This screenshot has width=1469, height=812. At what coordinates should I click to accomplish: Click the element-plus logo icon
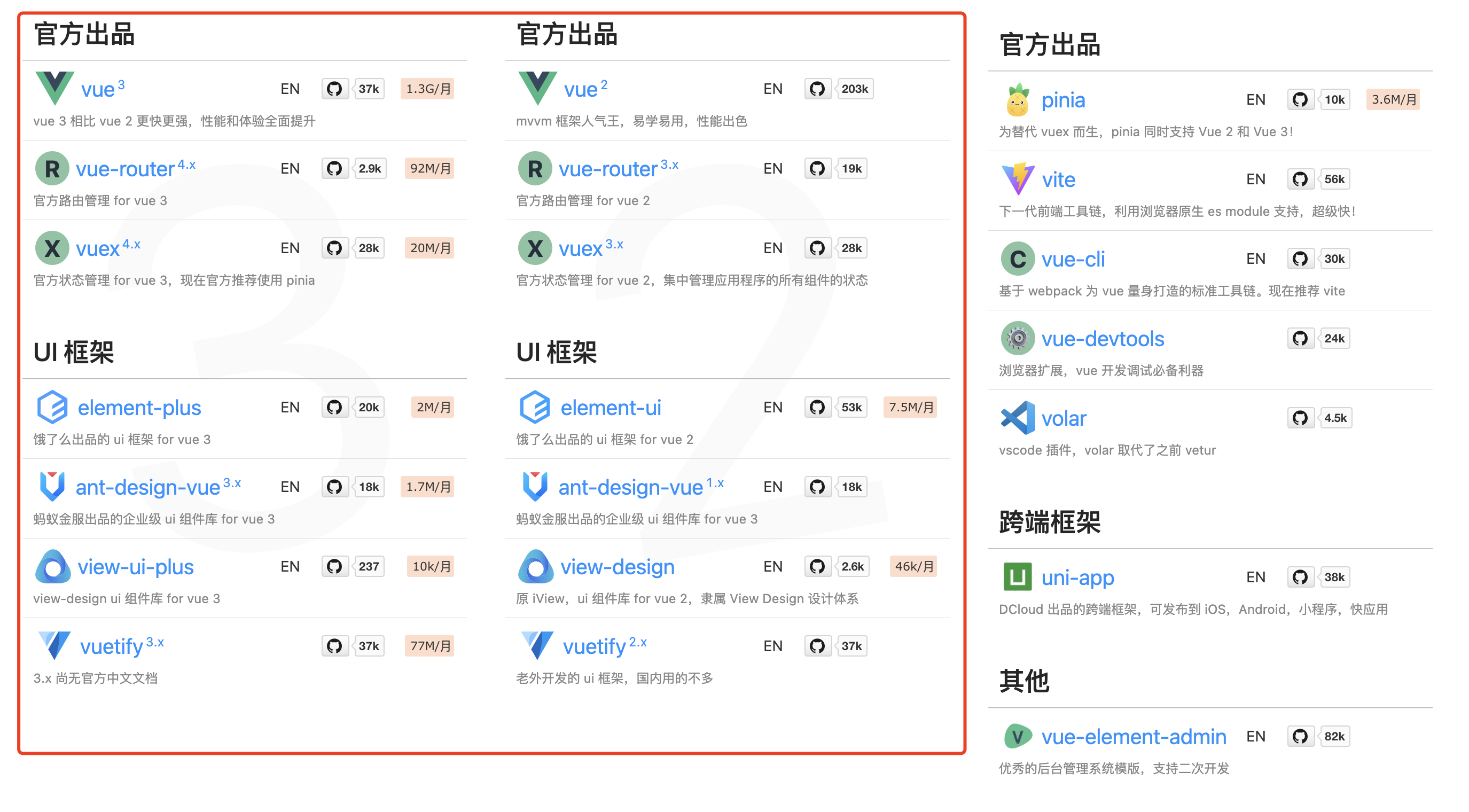tap(52, 407)
